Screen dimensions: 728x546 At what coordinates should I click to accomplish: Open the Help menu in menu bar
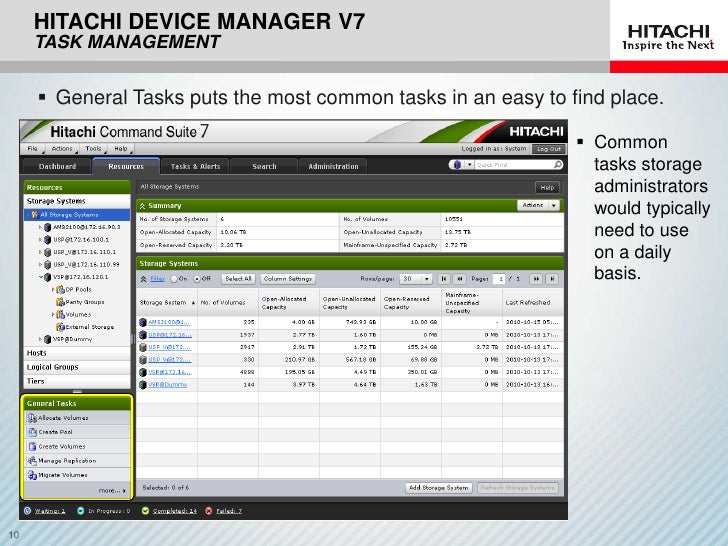click(121, 149)
